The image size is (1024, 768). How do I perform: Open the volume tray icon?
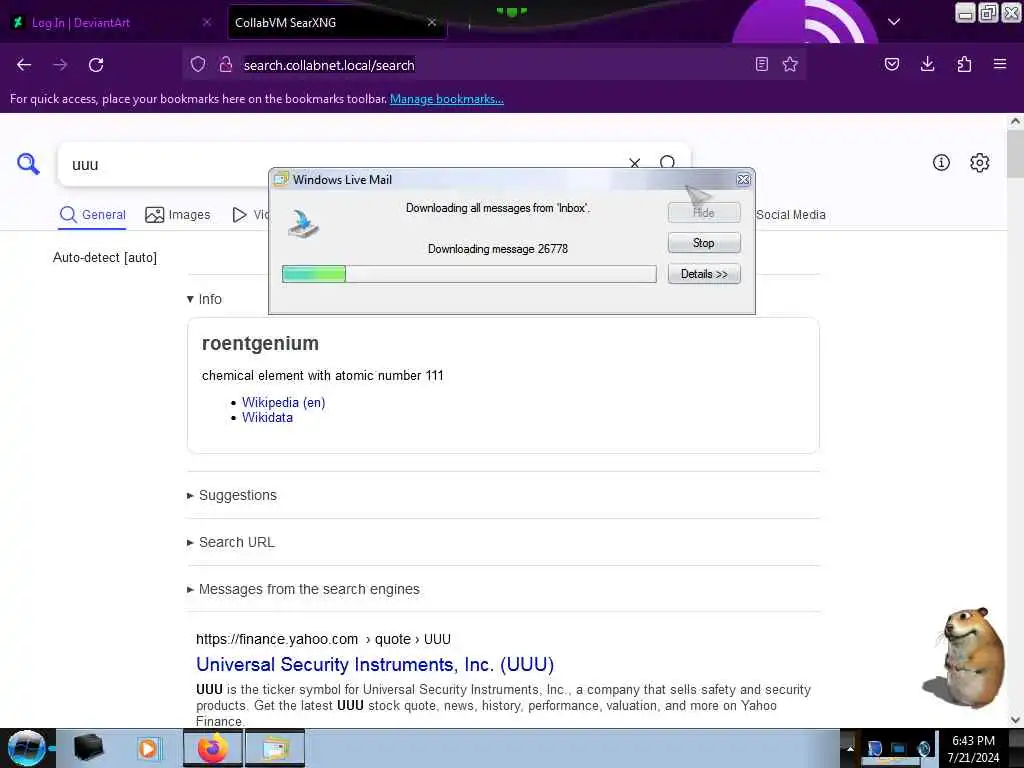click(923, 749)
